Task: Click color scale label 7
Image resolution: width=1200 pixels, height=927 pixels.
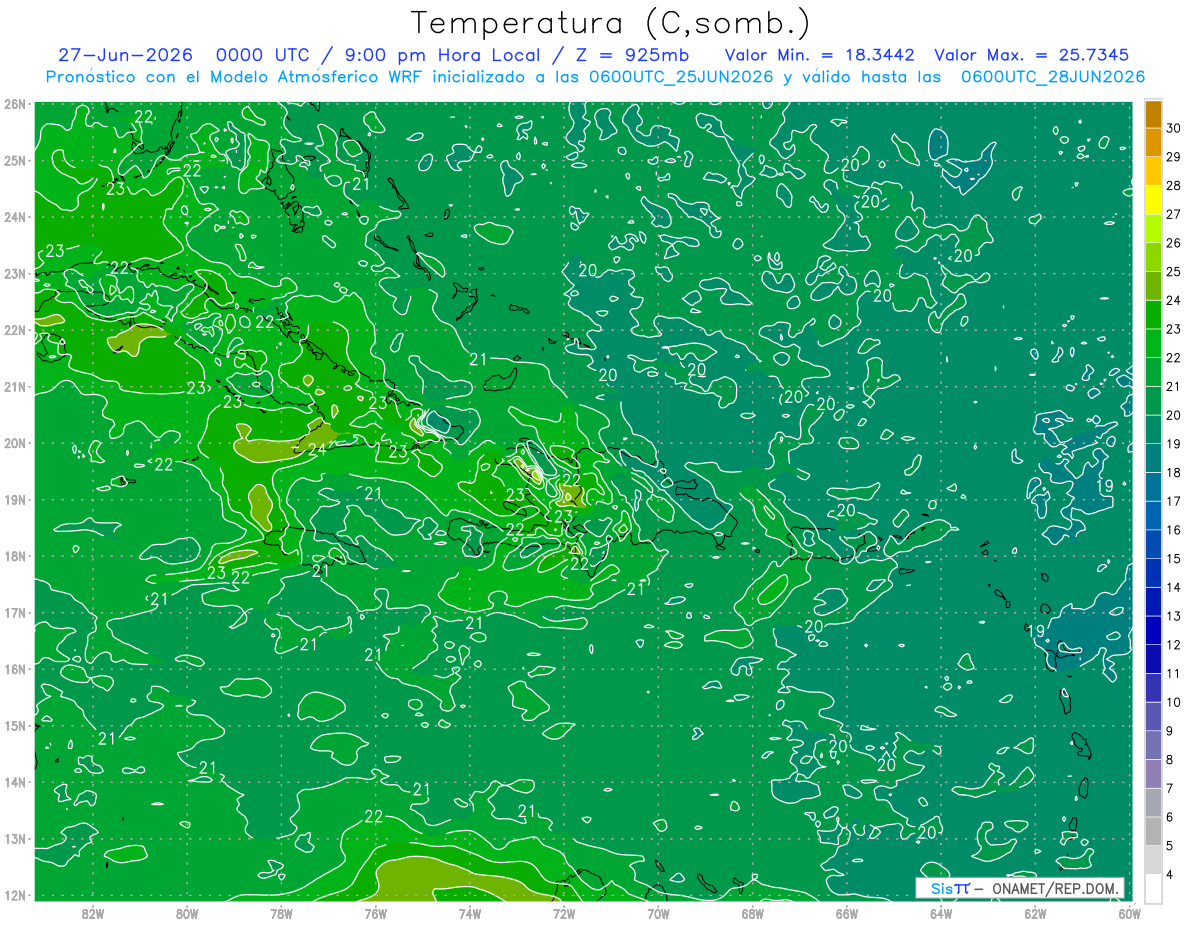Action: (x=1171, y=788)
